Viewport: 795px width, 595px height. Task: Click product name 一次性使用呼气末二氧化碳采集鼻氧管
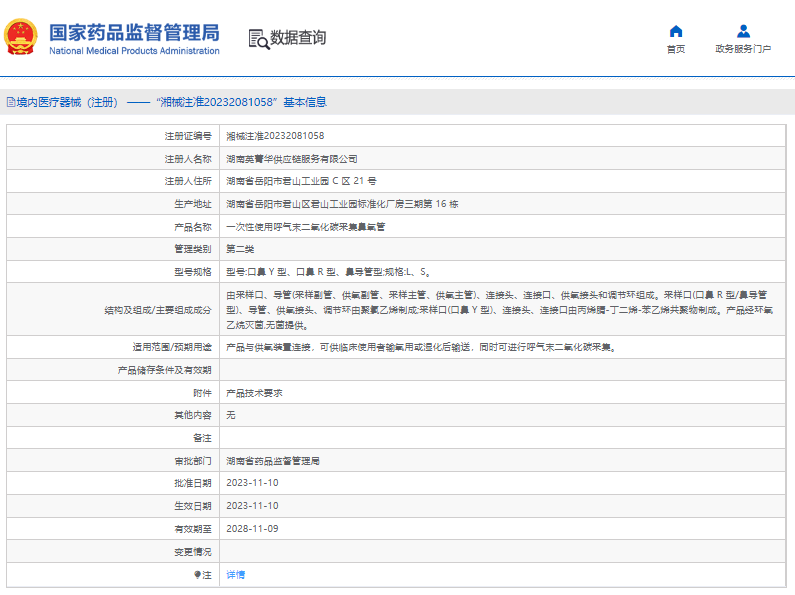pos(306,227)
